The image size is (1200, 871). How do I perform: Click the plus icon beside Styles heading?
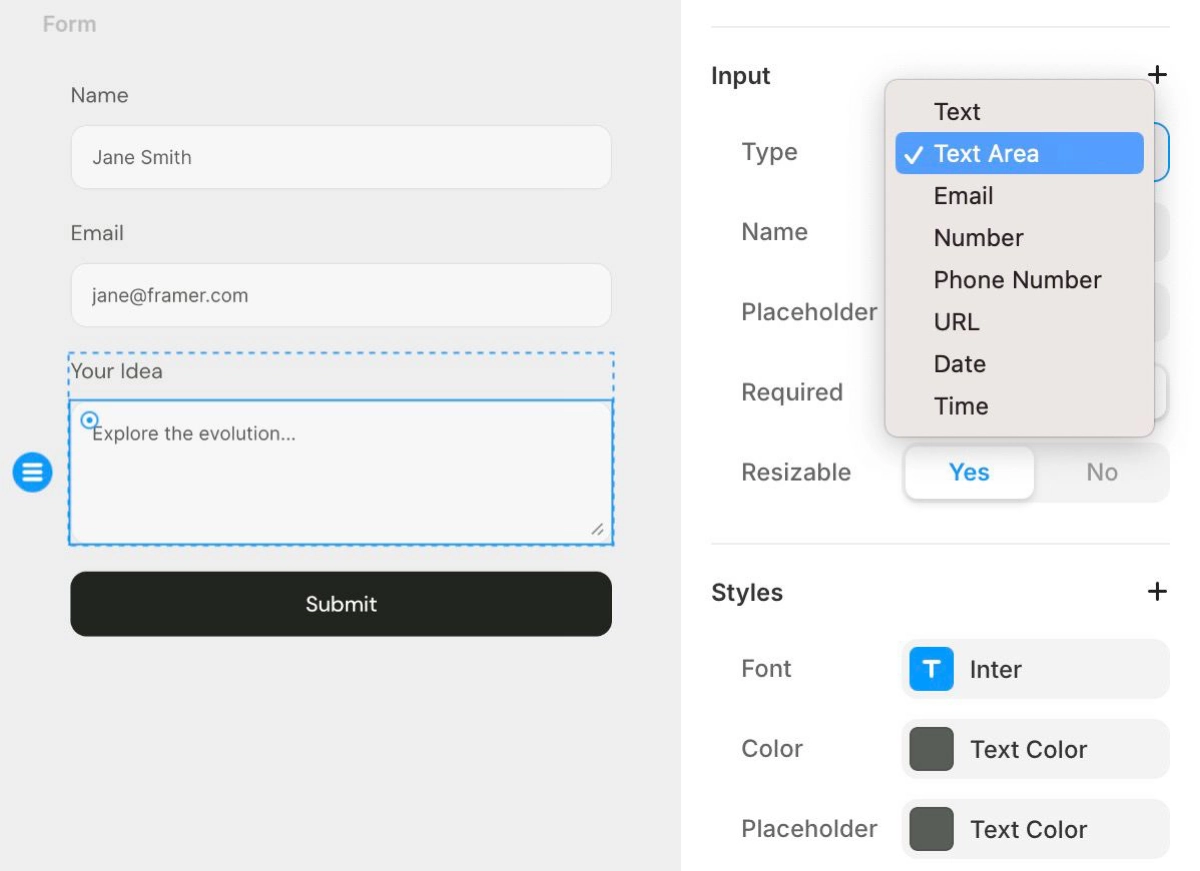(1157, 592)
